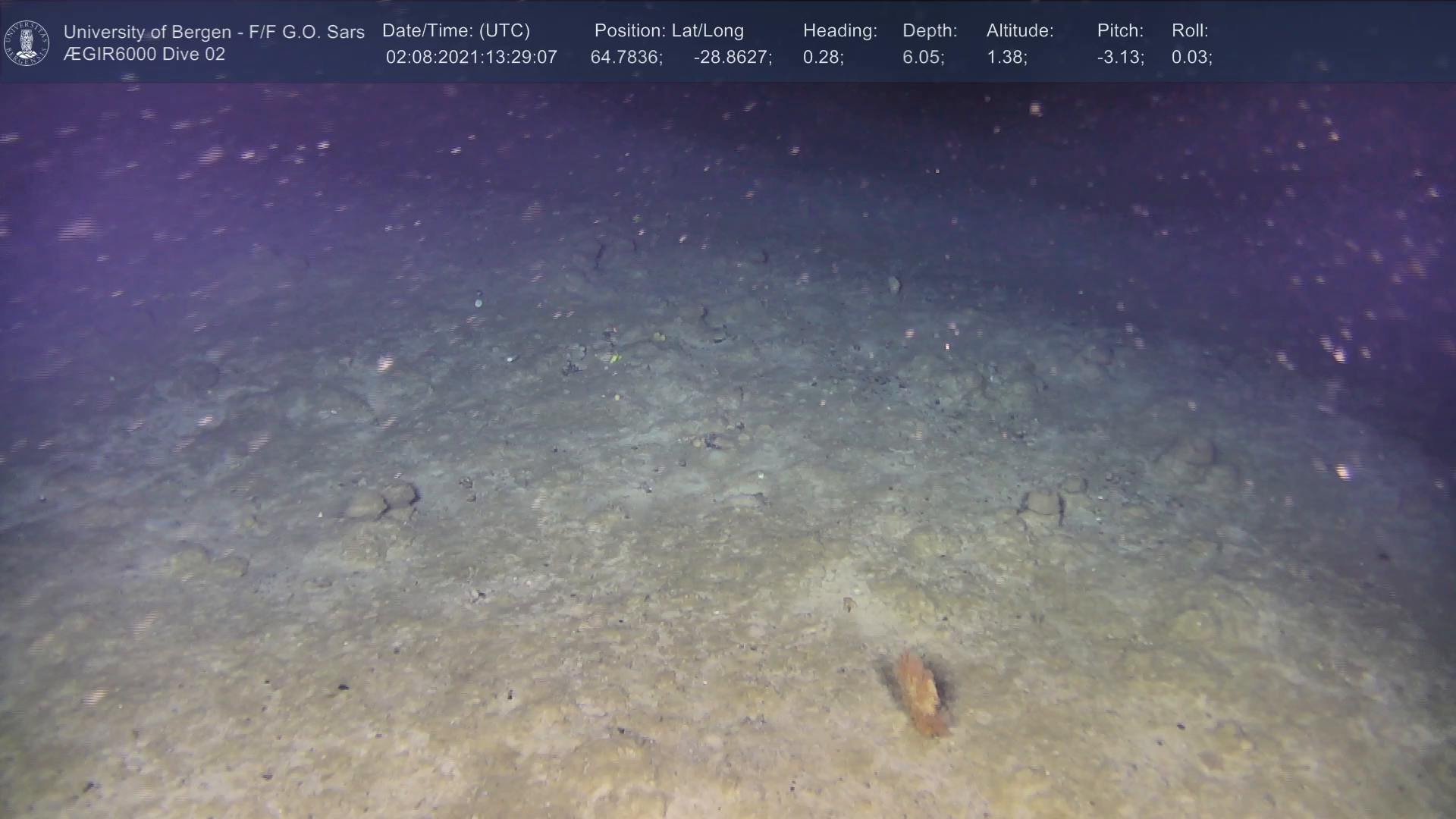This screenshot has height=819, width=1456.
Task: Click the 'University of Bergen - F/F G.O. Sars' title
Action: point(214,32)
